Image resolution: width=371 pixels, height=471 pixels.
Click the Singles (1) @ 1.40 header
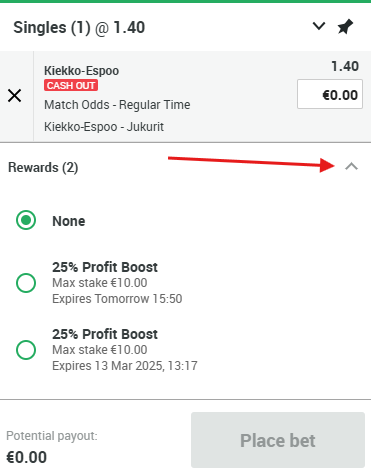coord(79,27)
